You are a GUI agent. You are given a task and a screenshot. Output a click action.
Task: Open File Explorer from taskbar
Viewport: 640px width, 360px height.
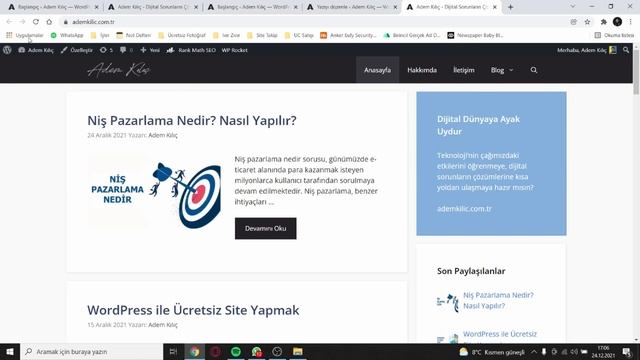click(x=298, y=351)
